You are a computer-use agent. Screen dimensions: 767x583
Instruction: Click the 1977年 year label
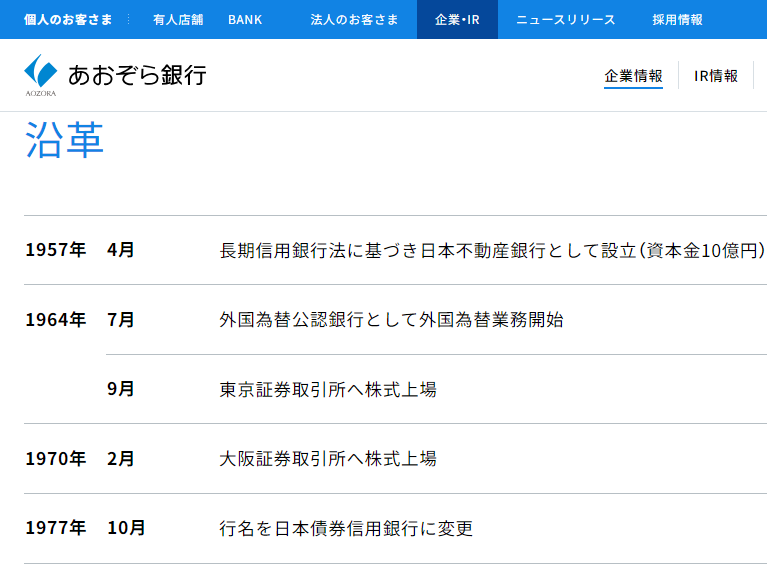point(56,528)
